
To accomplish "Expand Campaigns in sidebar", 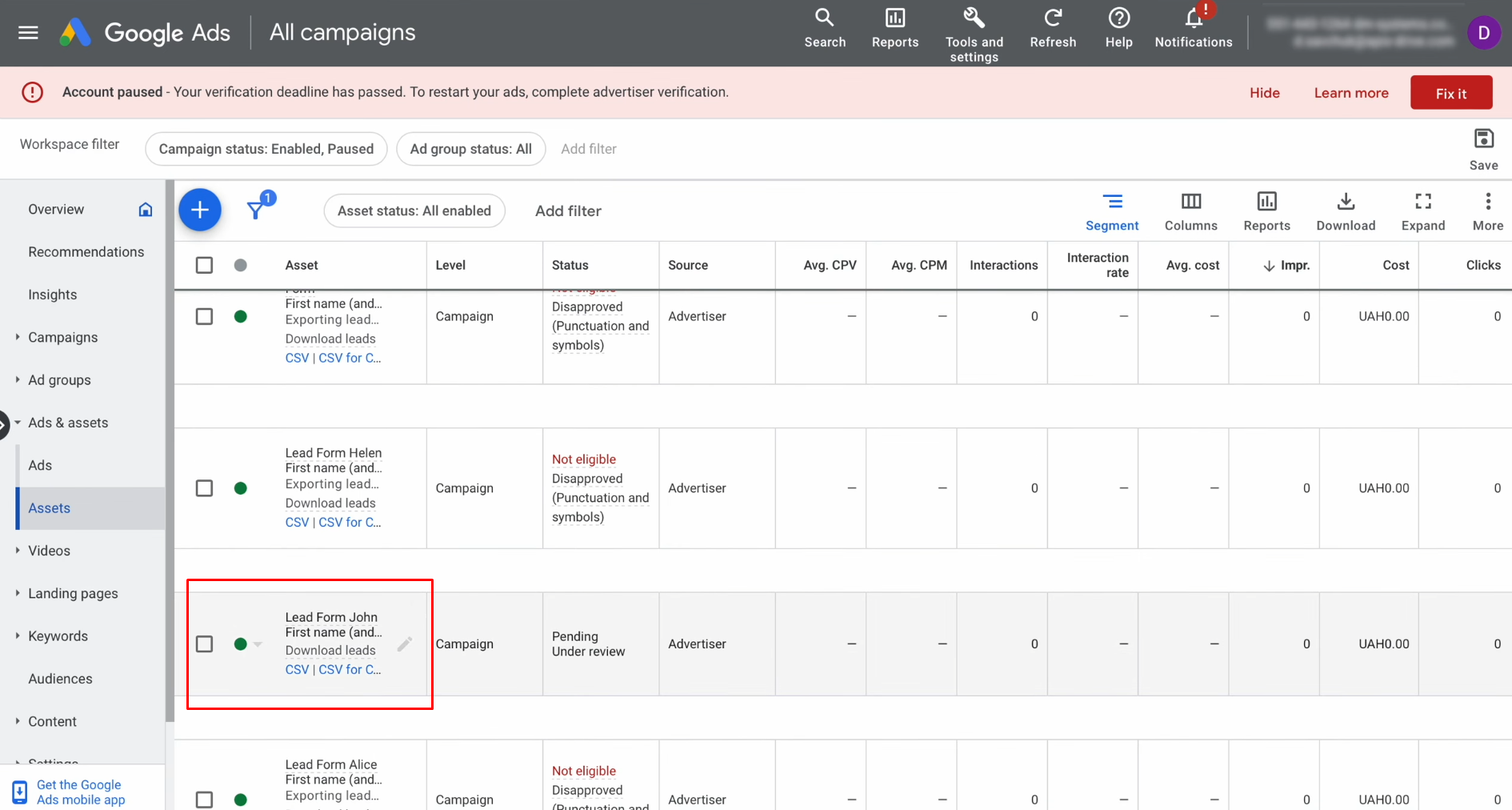I will click(x=18, y=337).
